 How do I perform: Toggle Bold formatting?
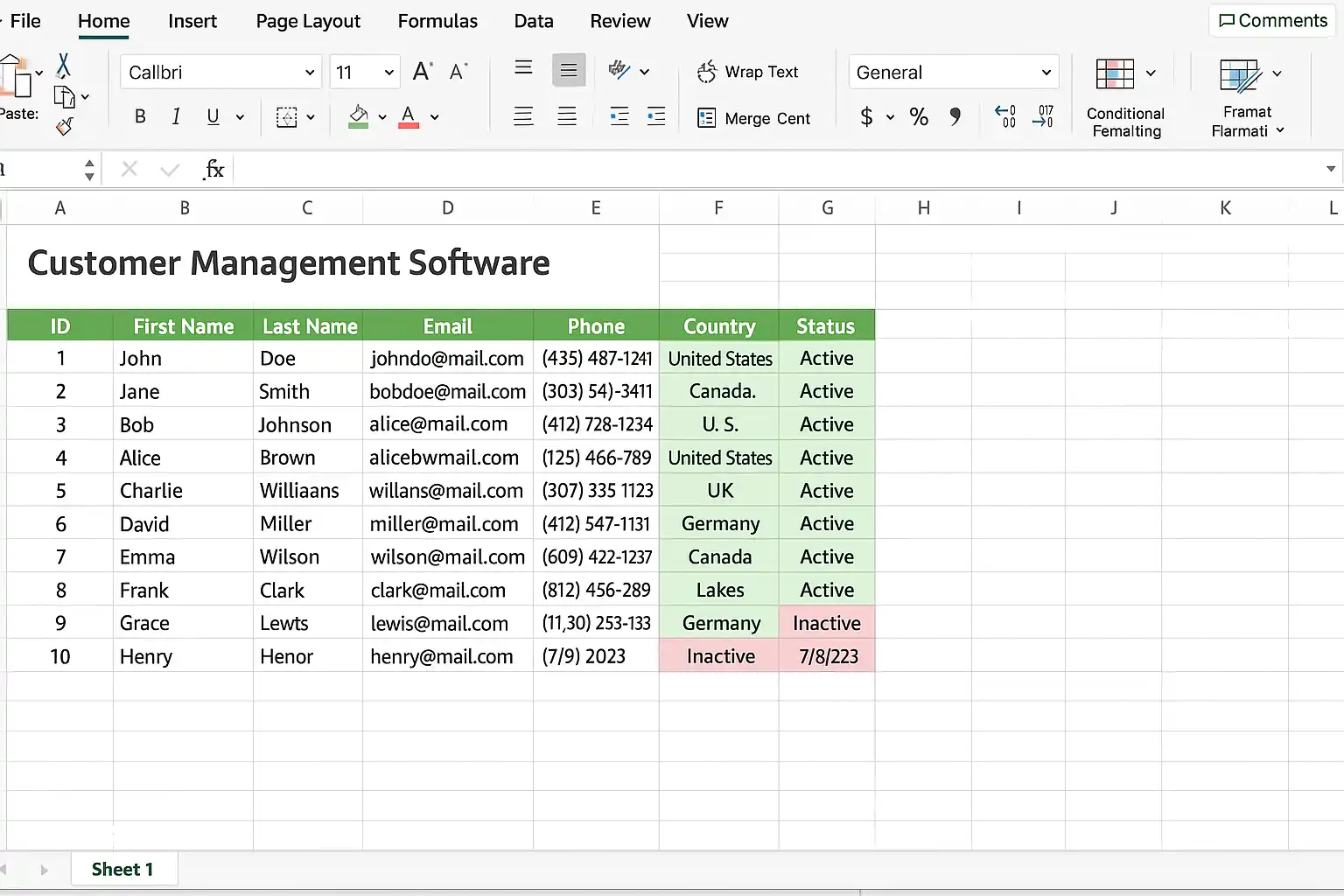click(x=140, y=116)
